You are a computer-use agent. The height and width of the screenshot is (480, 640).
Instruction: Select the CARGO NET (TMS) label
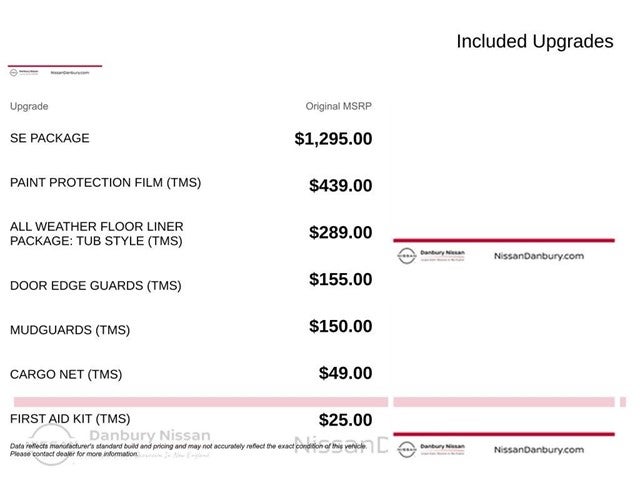point(66,374)
